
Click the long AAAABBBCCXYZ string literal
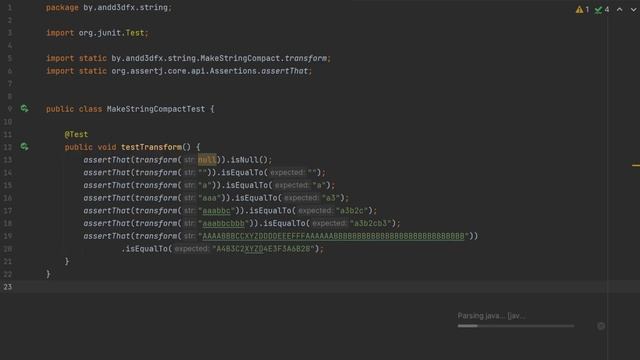coord(333,236)
